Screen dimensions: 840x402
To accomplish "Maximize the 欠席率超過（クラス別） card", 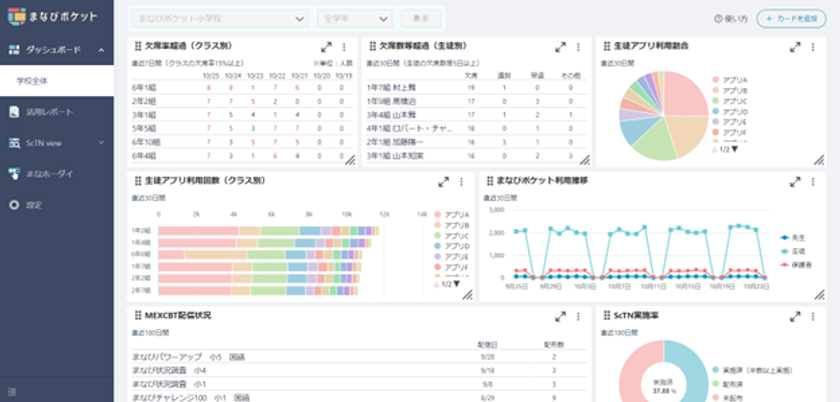I will tap(326, 47).
